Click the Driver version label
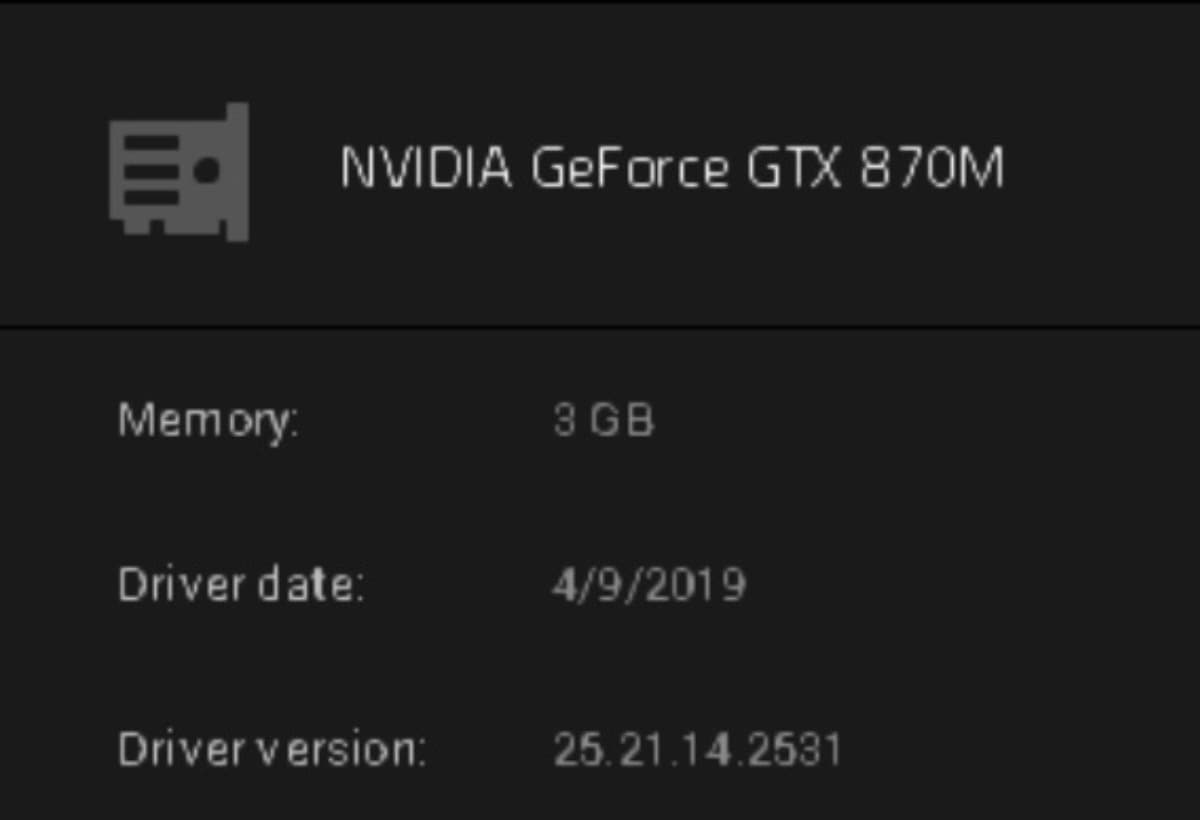 tap(271, 748)
